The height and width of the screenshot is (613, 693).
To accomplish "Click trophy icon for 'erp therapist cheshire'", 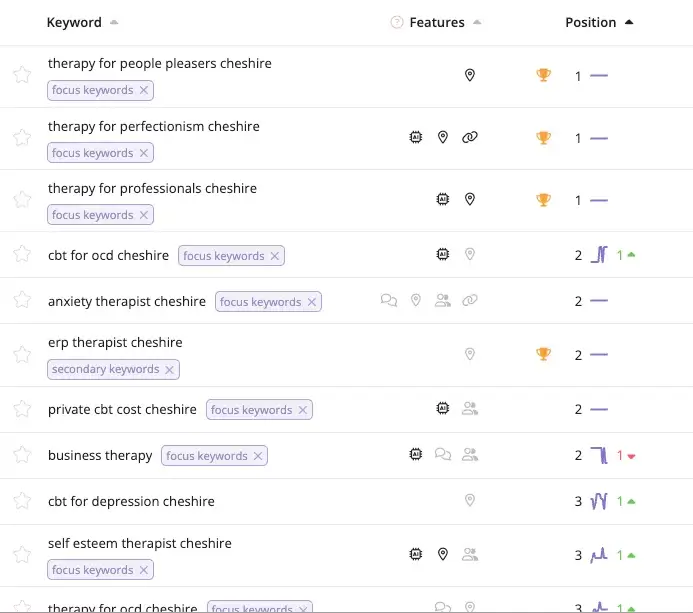I will (x=543, y=354).
